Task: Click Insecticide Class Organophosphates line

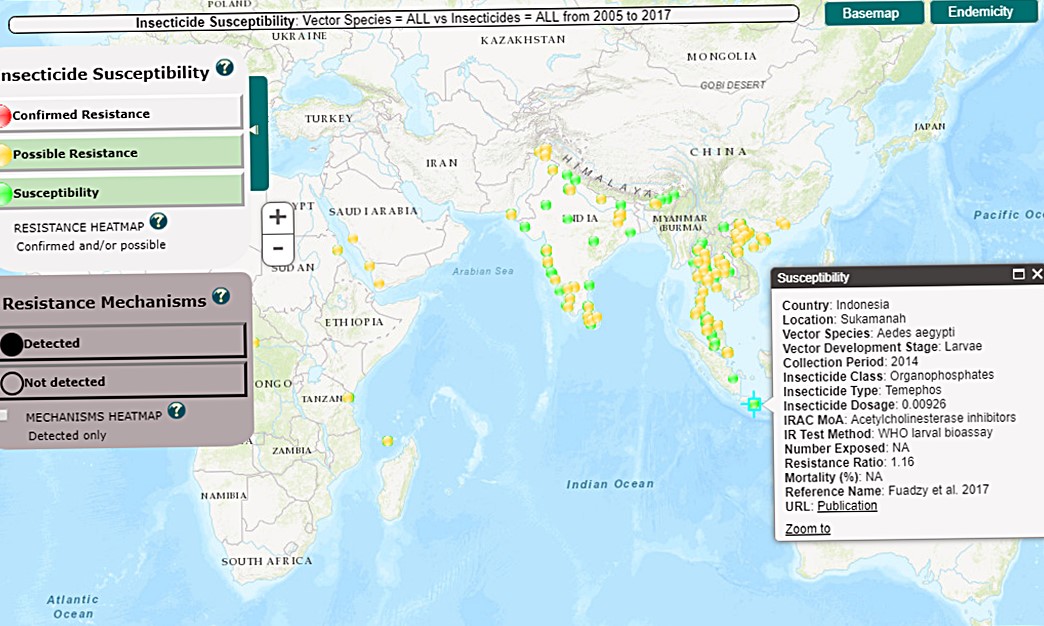Action: [x=888, y=376]
